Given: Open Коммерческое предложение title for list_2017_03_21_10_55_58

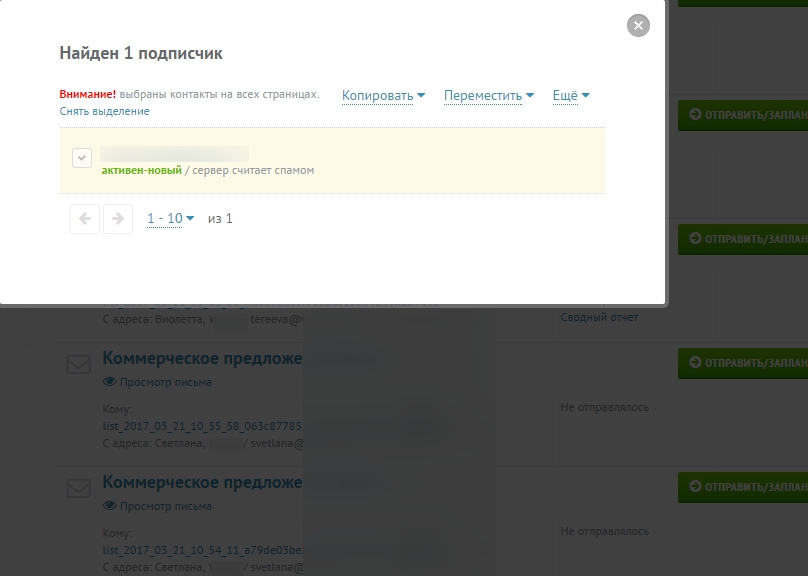Looking at the screenshot, I should coord(202,359).
